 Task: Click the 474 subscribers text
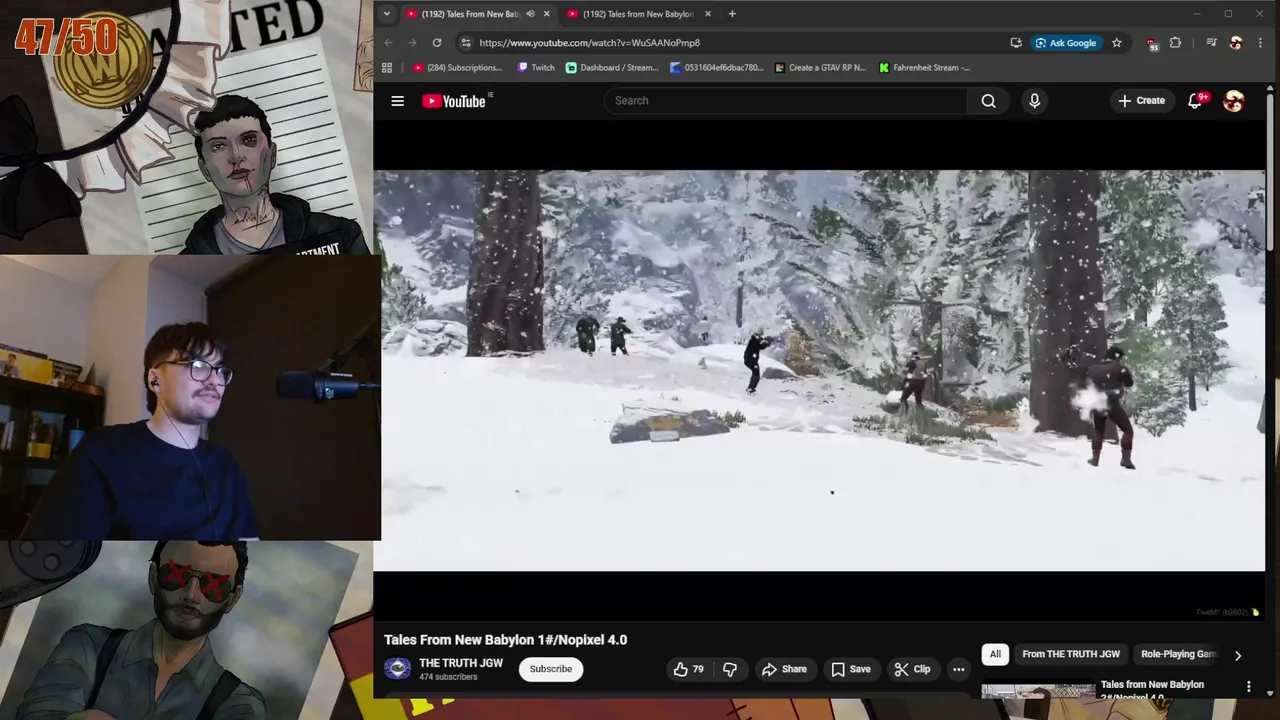pyautogui.click(x=448, y=677)
